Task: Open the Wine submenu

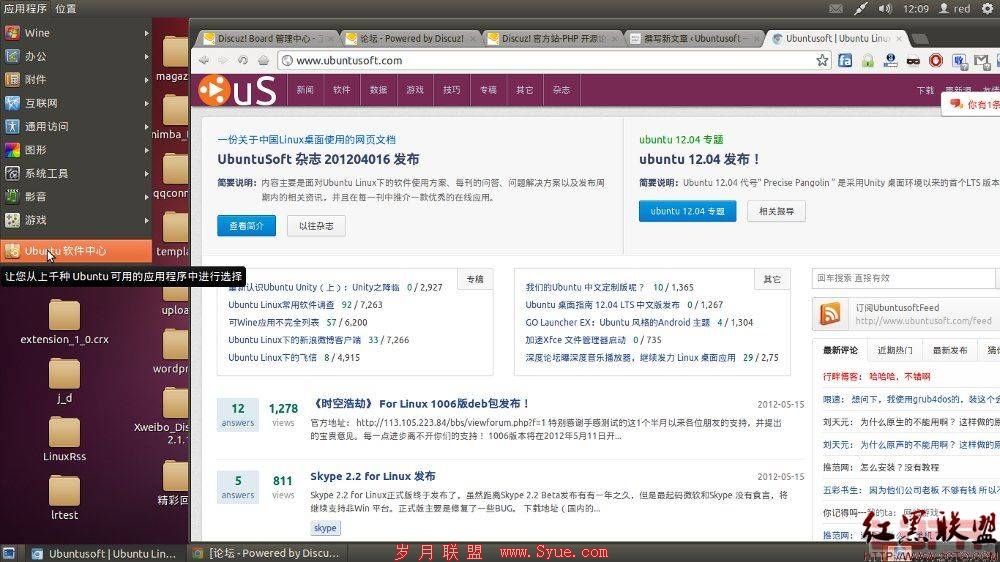Action: click(x=76, y=33)
